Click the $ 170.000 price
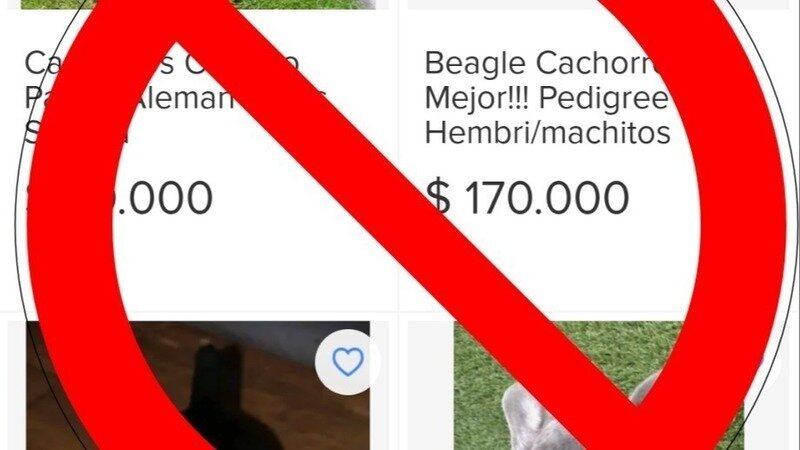Image resolution: width=800 pixels, height=450 pixels. [527, 197]
